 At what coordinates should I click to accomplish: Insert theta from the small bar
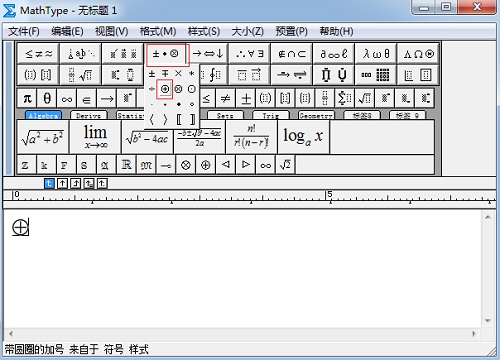click(x=47, y=98)
